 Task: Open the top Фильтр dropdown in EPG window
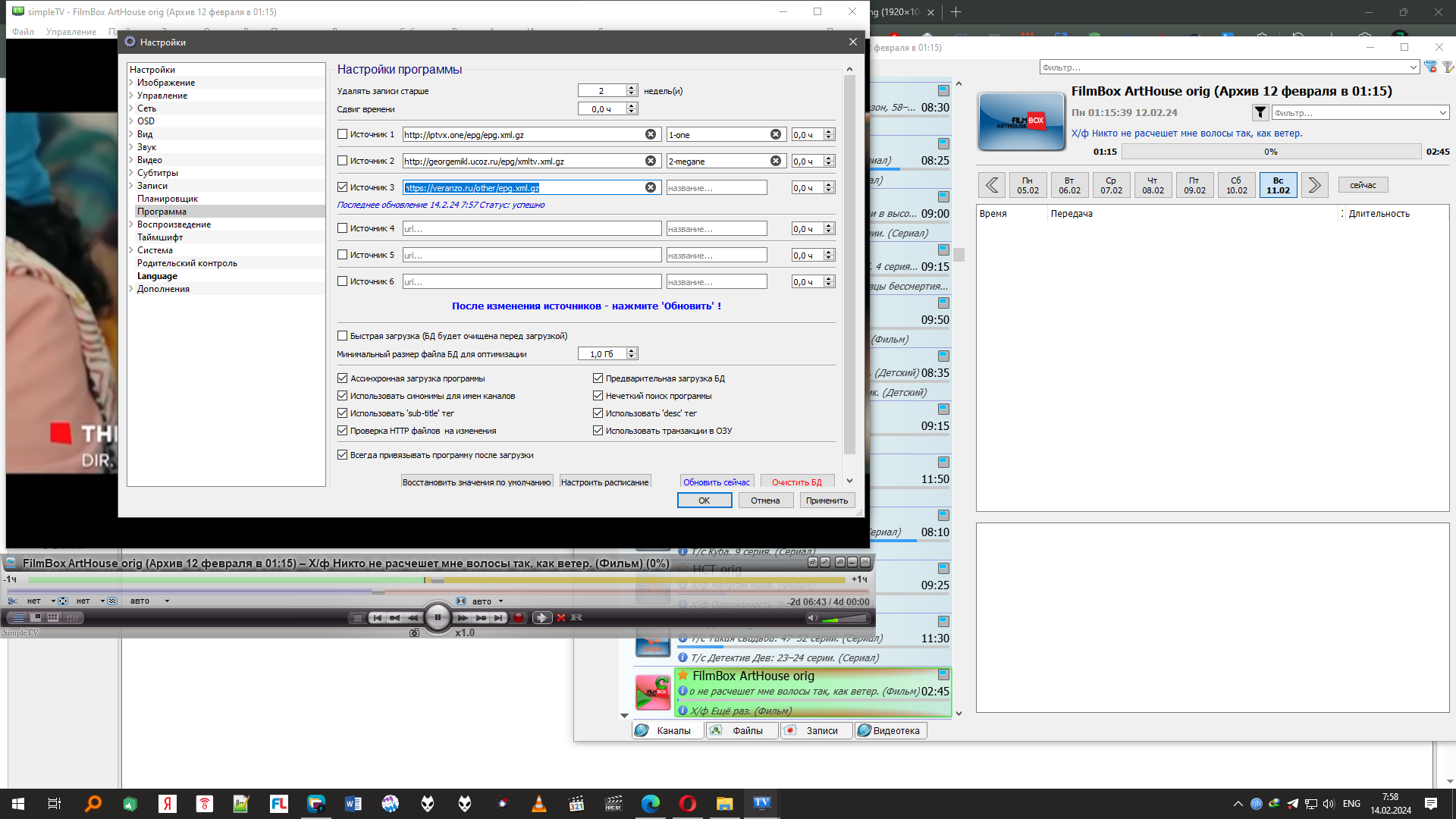pos(1414,67)
